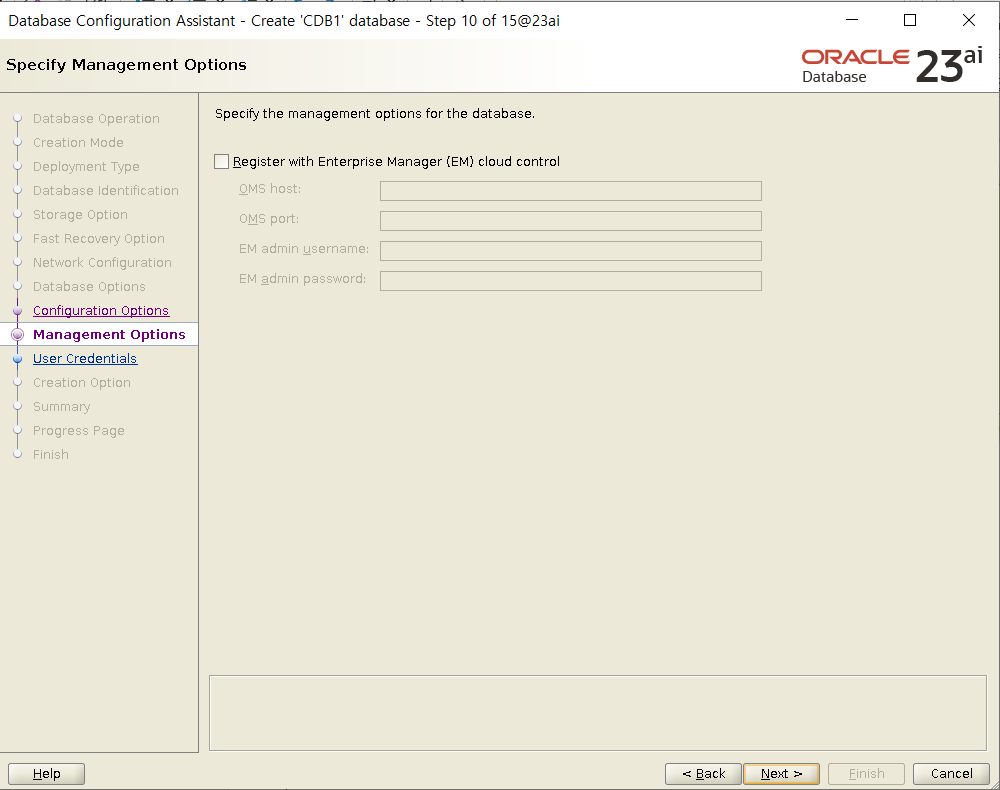The width and height of the screenshot is (1000, 790).
Task: Minimize the Database Configuration Assistant window
Action: (851, 20)
